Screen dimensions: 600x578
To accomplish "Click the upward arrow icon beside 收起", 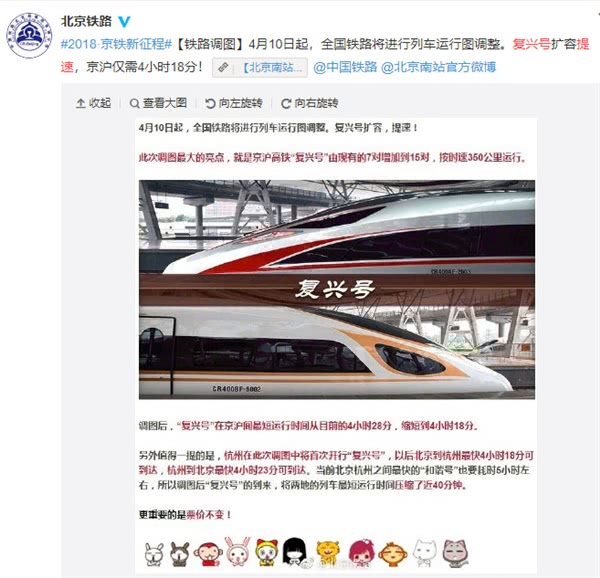I will (80, 103).
